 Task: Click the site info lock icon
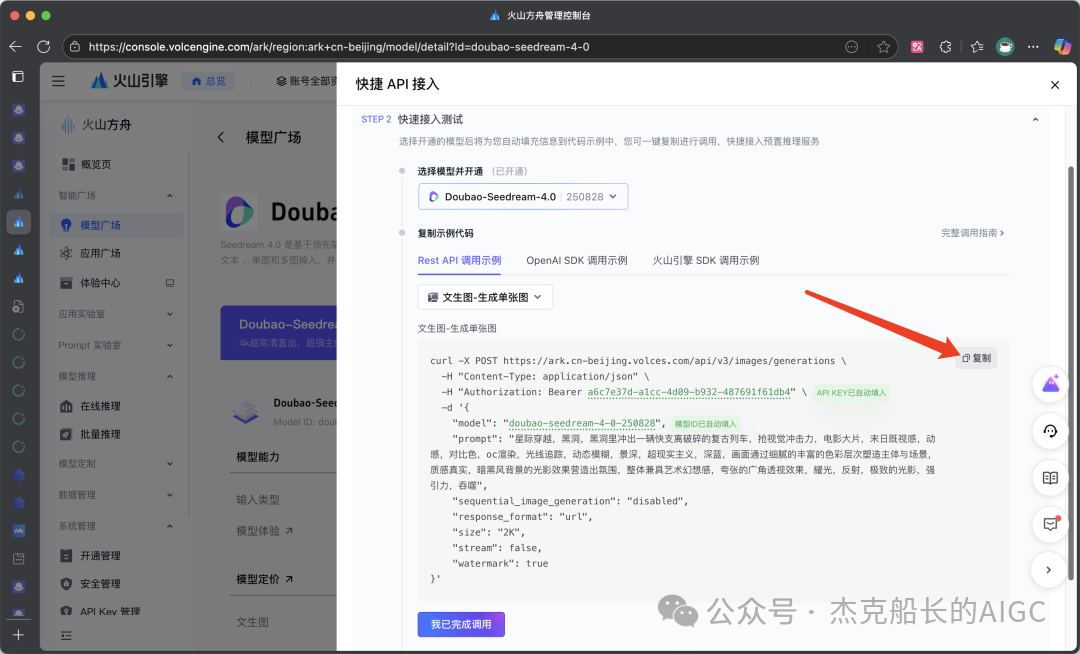click(74, 47)
